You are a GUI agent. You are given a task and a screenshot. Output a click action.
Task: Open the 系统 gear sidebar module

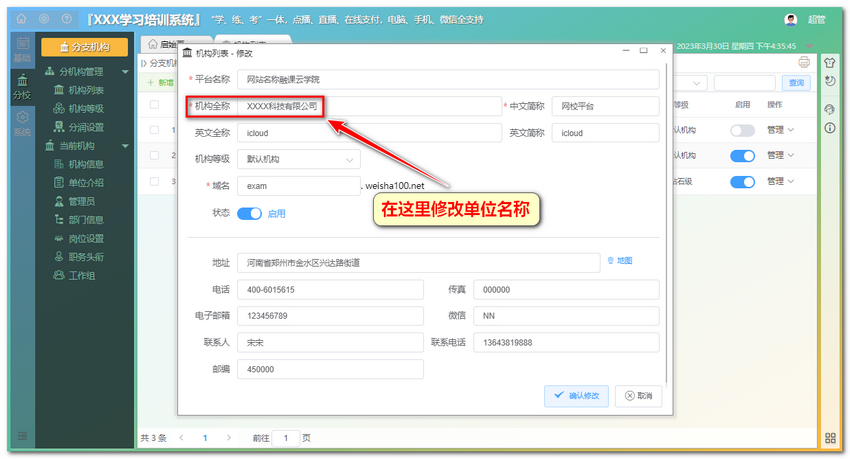[x=22, y=124]
